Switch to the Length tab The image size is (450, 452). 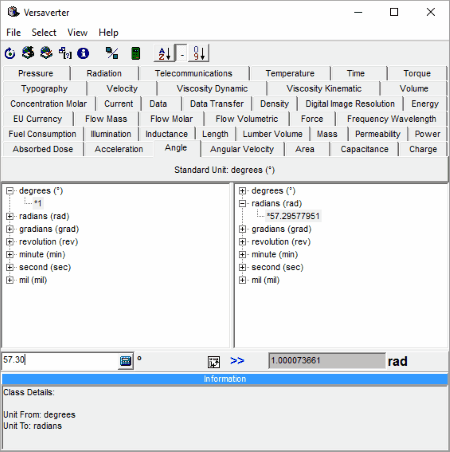215,134
